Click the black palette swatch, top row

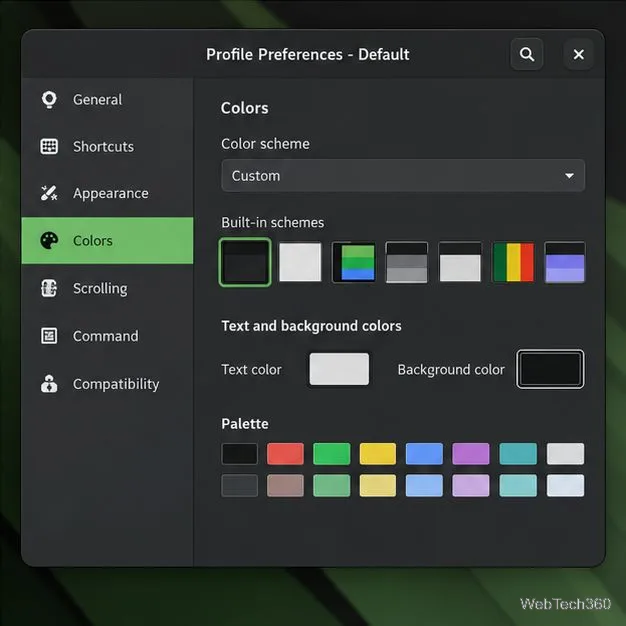[240, 454]
